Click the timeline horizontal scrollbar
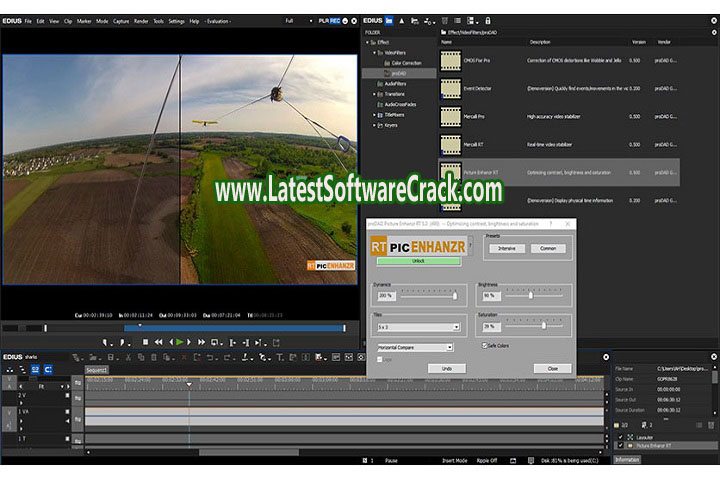The width and height of the screenshot is (720, 480). [x=249, y=452]
